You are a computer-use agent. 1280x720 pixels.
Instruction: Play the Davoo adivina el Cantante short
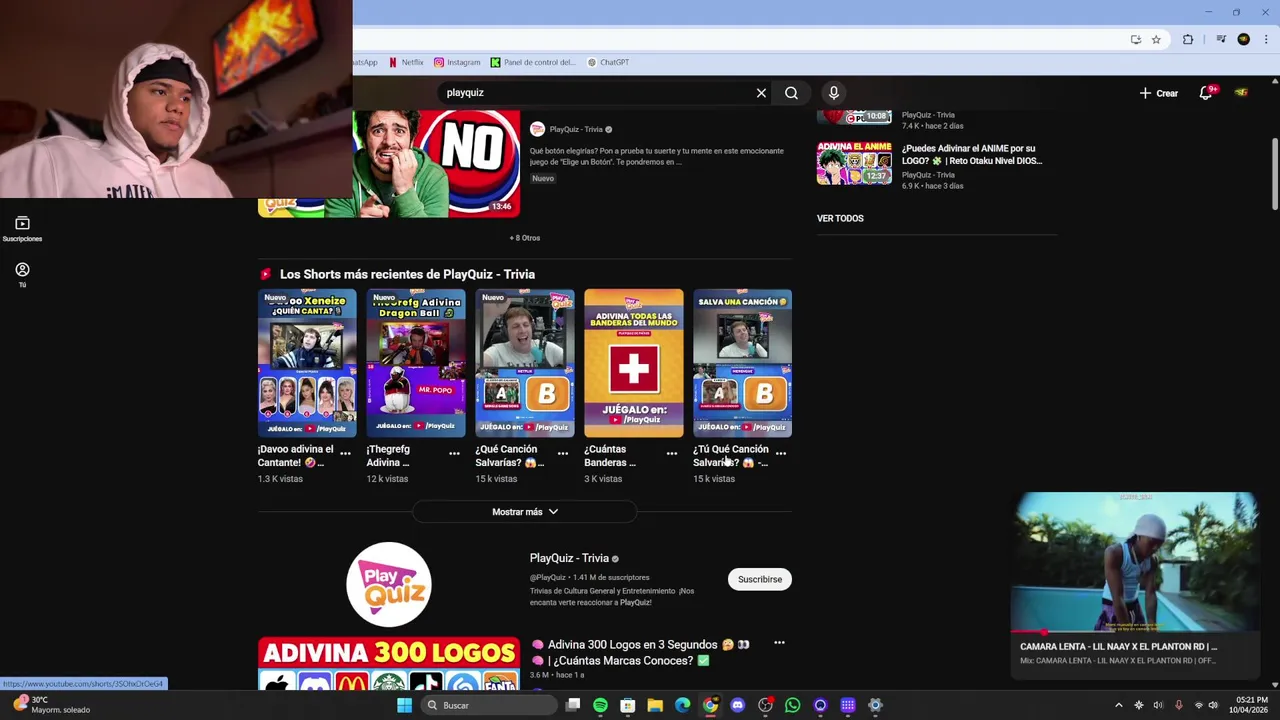point(307,363)
